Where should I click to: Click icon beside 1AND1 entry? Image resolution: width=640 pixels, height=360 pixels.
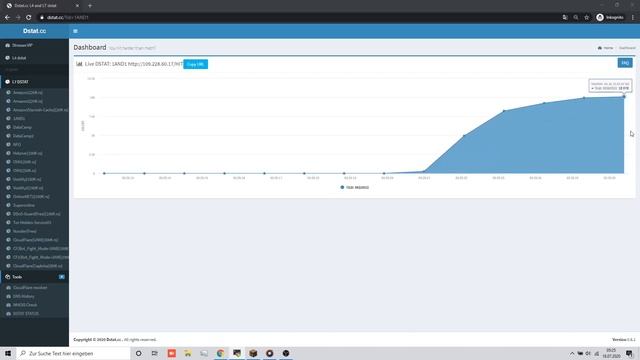8,118
